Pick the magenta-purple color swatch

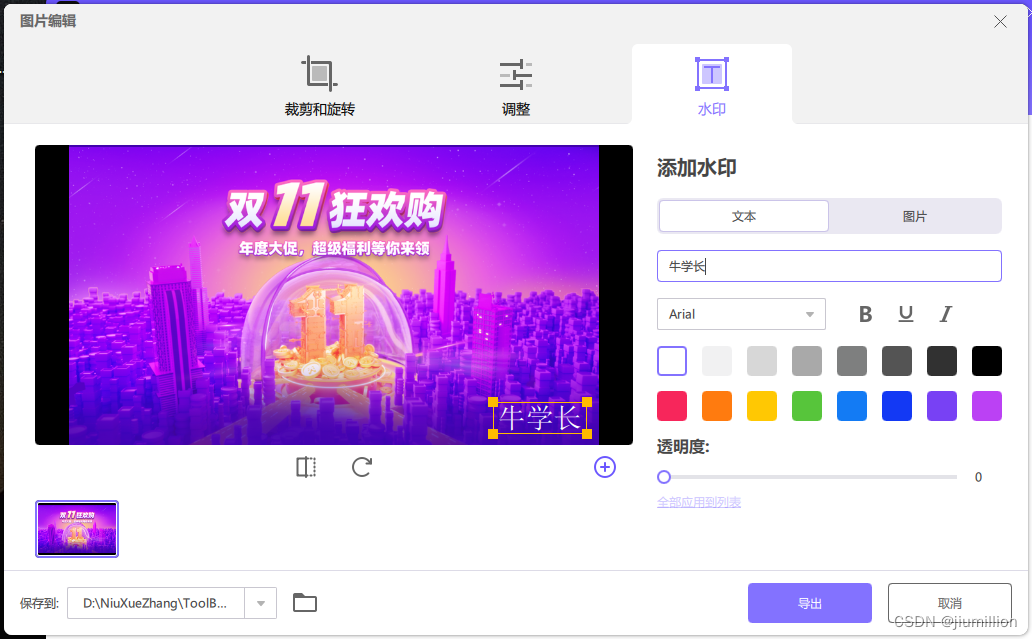(987, 406)
